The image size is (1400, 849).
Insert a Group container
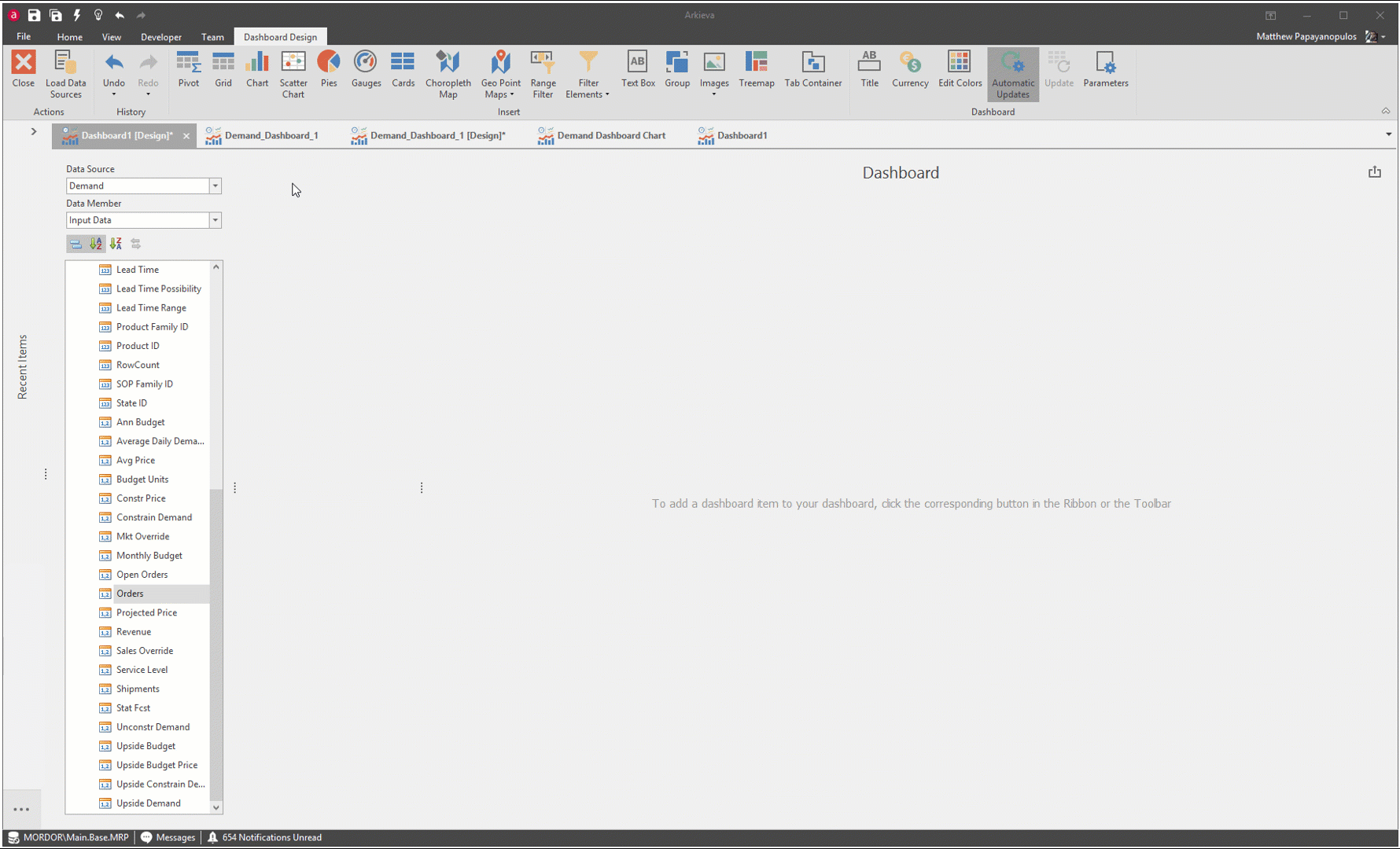(x=677, y=69)
